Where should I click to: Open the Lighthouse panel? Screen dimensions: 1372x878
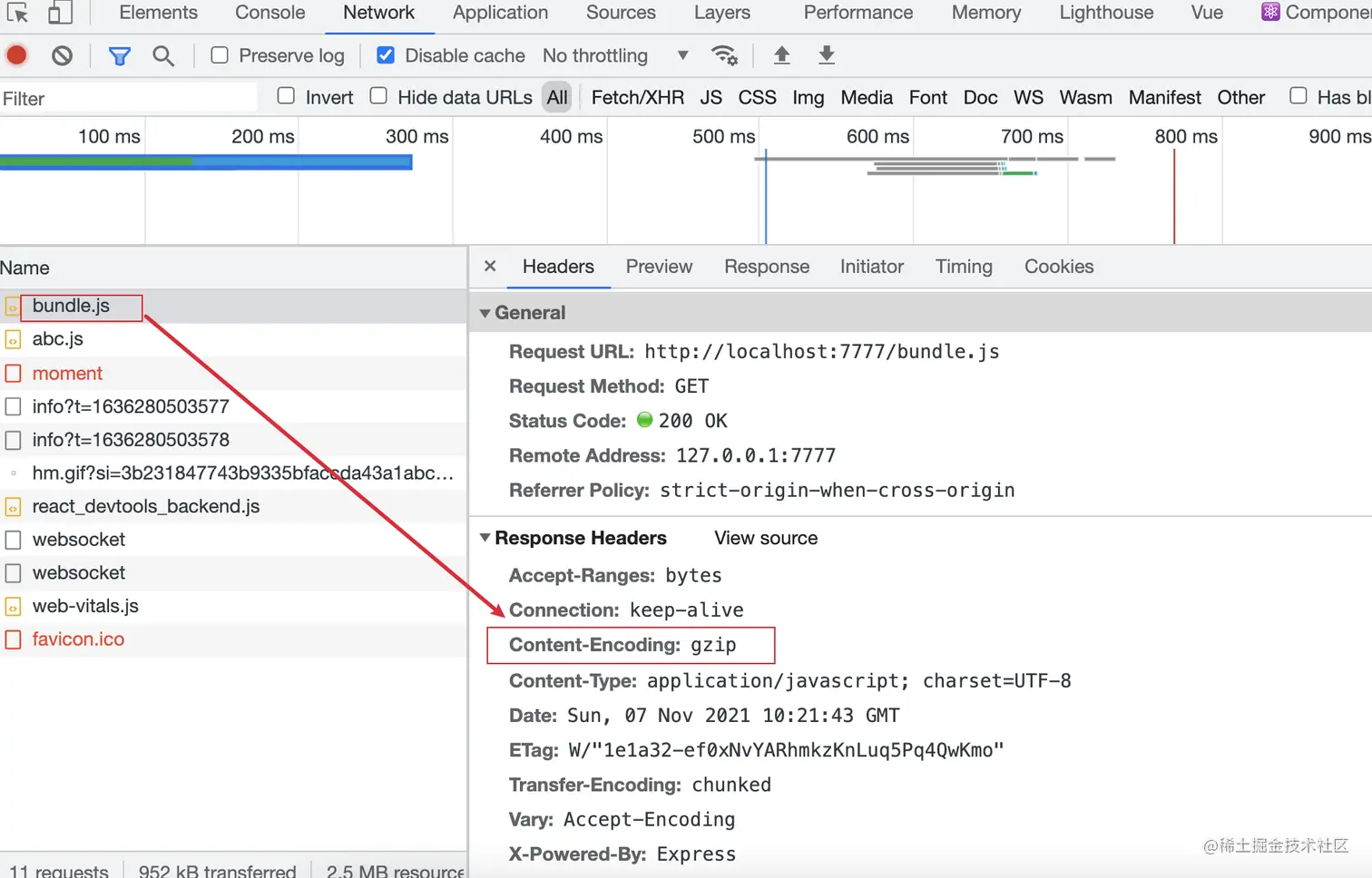(x=1106, y=13)
